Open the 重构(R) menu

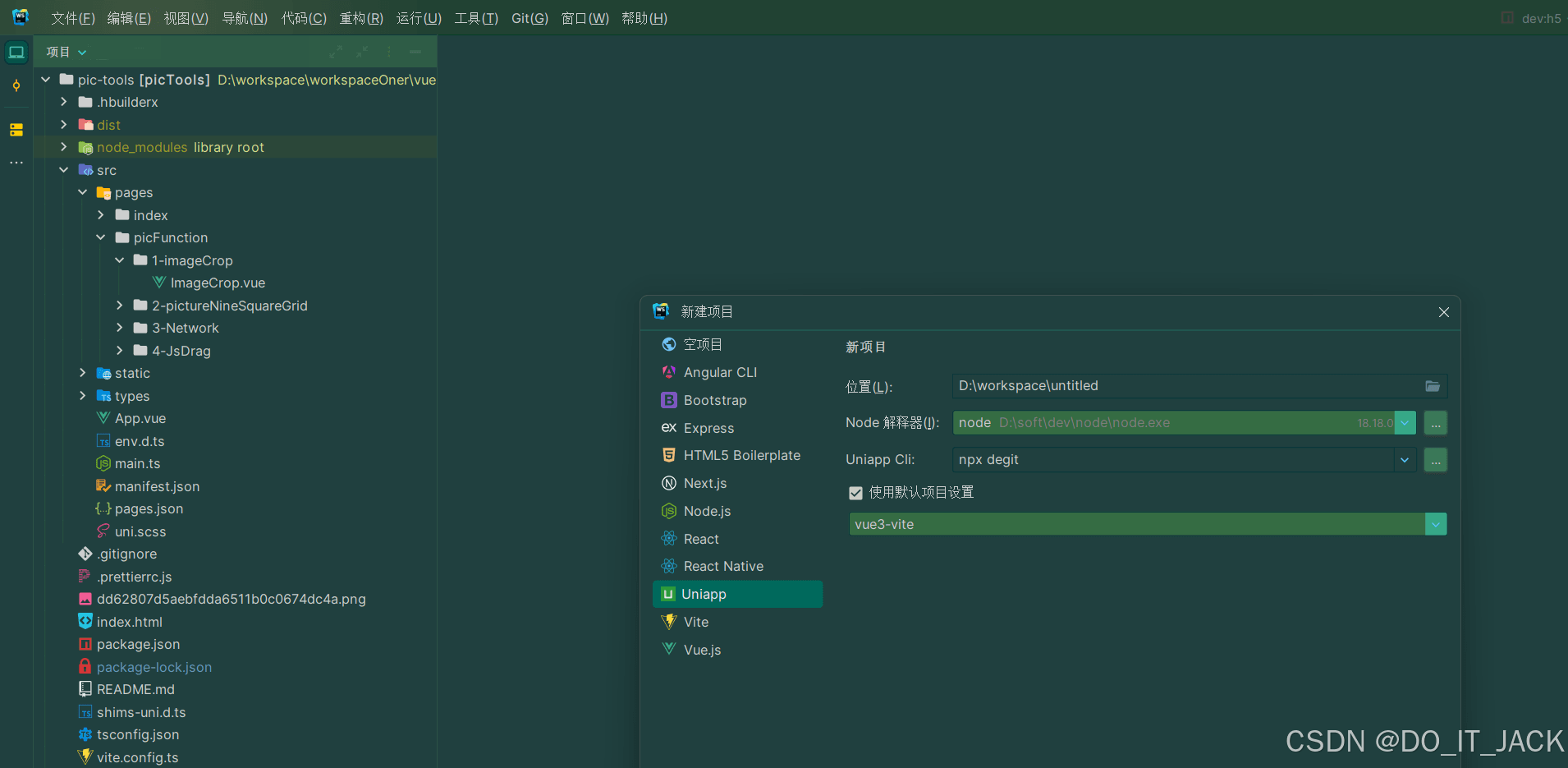click(361, 18)
